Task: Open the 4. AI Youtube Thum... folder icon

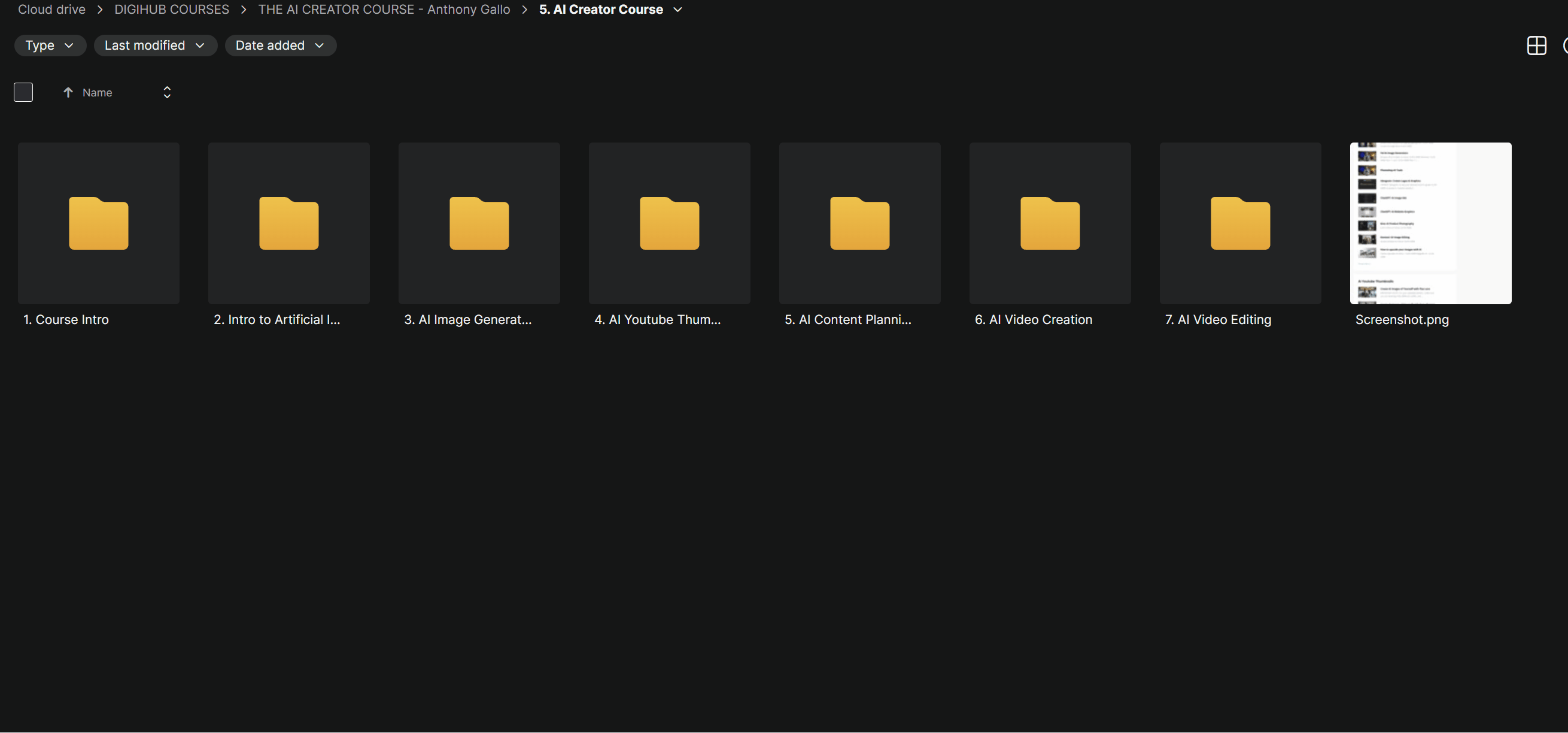Action: pos(670,223)
